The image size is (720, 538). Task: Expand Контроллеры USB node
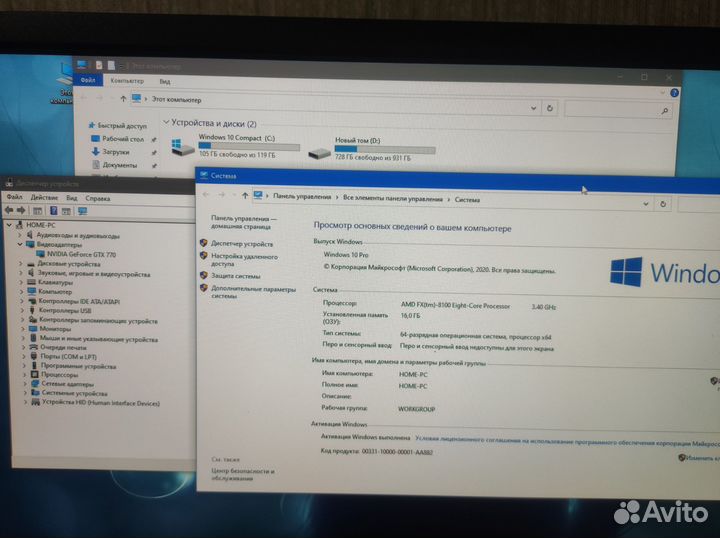coord(22,310)
